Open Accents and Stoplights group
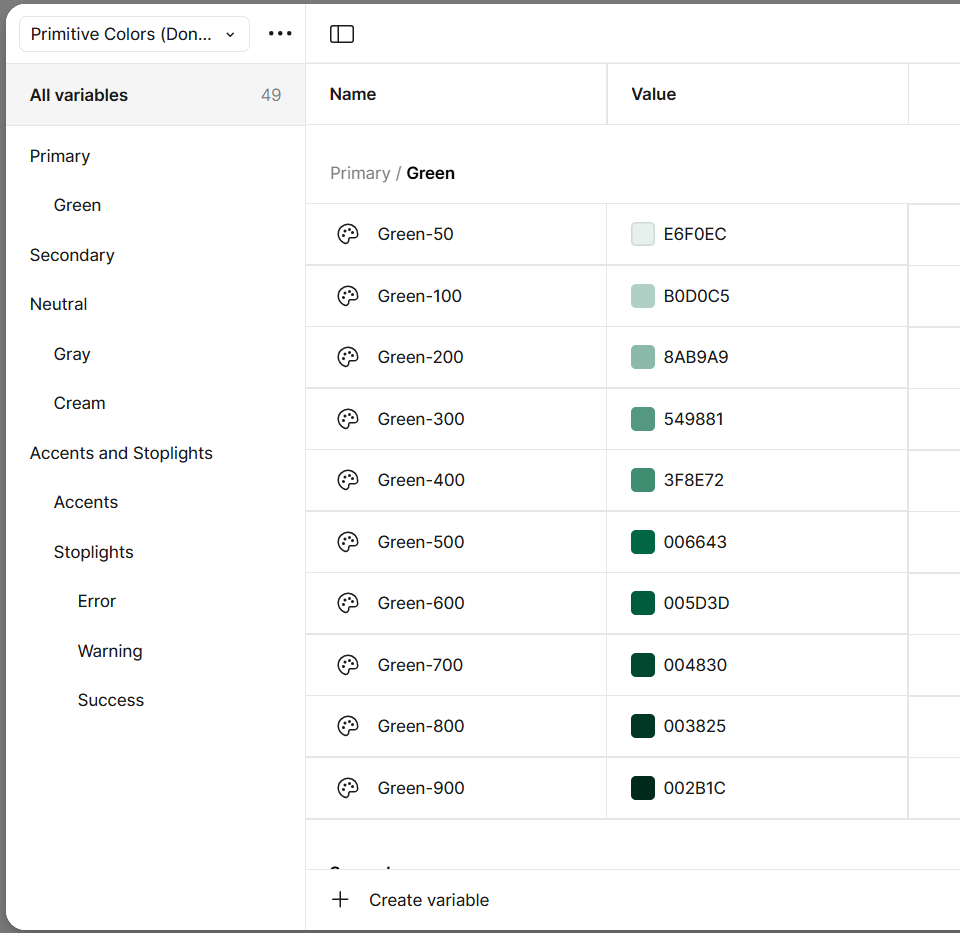The height and width of the screenshot is (933, 960). click(x=121, y=453)
